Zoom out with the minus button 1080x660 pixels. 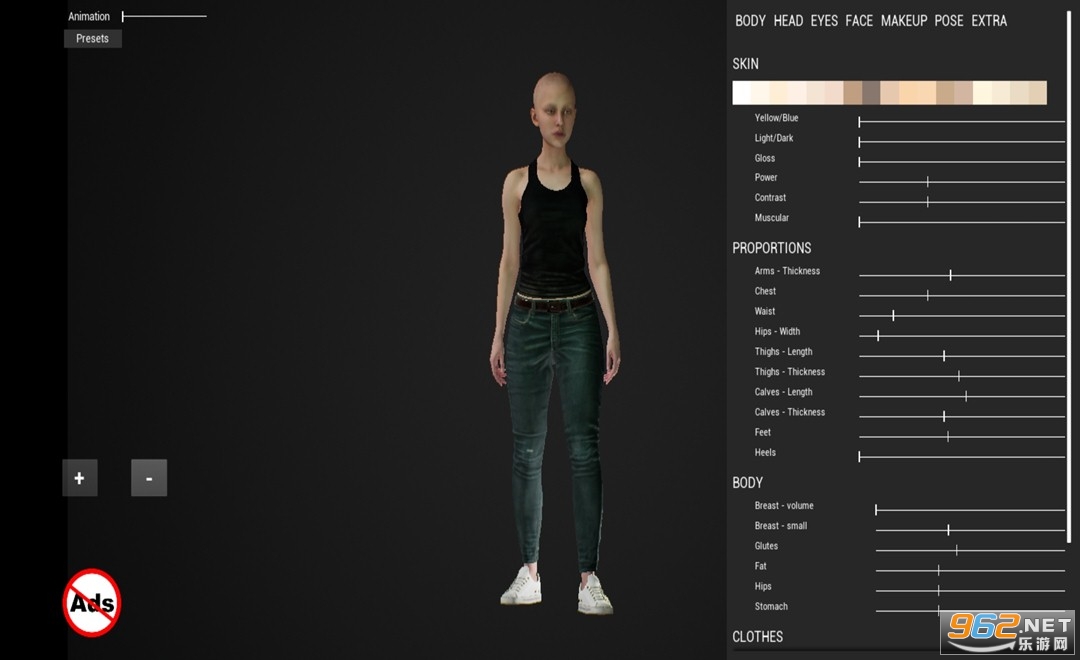pyautogui.click(x=149, y=478)
